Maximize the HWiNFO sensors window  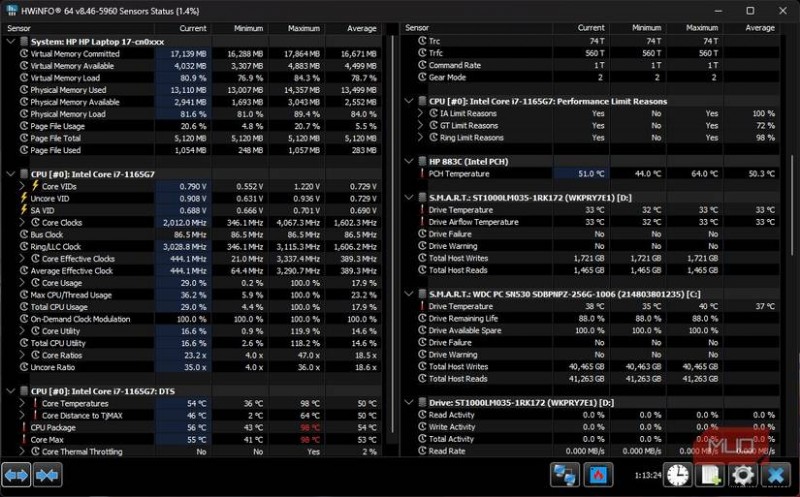coord(750,11)
